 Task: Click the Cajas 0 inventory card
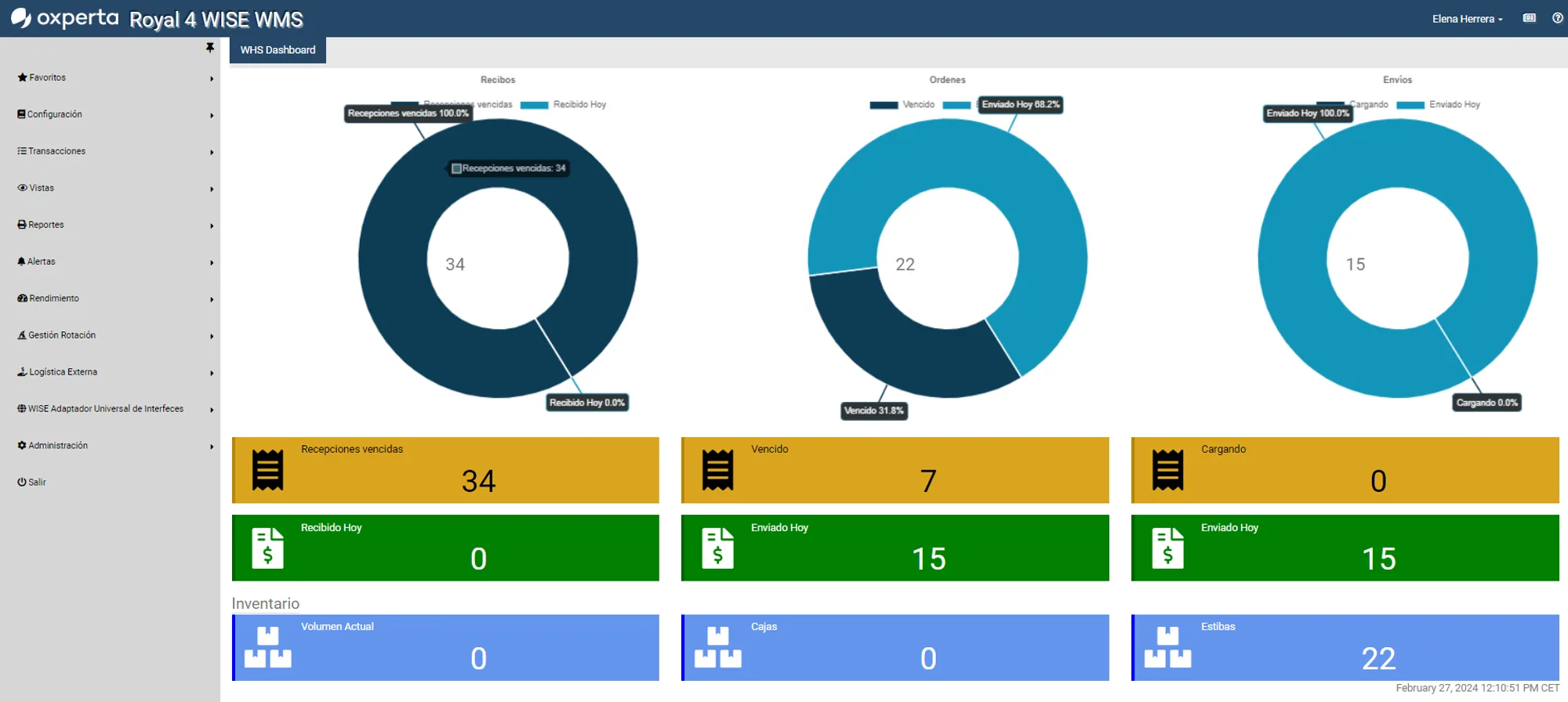click(x=895, y=648)
